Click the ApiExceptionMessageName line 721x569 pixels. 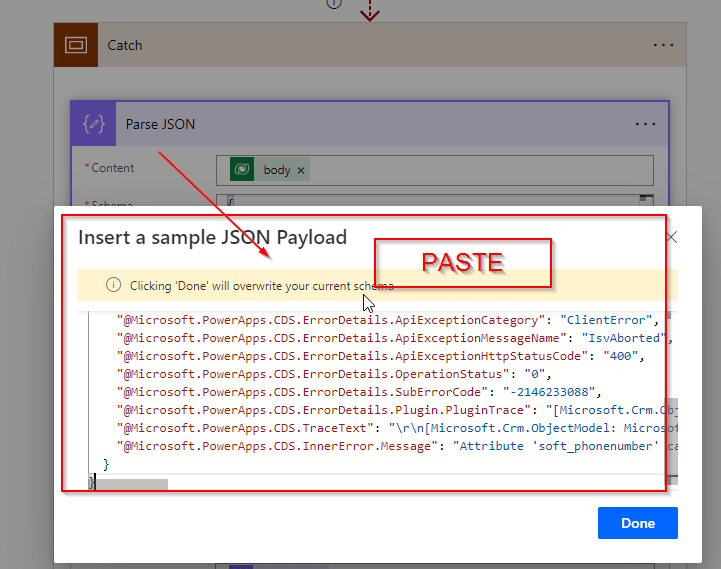pyautogui.click(x=395, y=338)
